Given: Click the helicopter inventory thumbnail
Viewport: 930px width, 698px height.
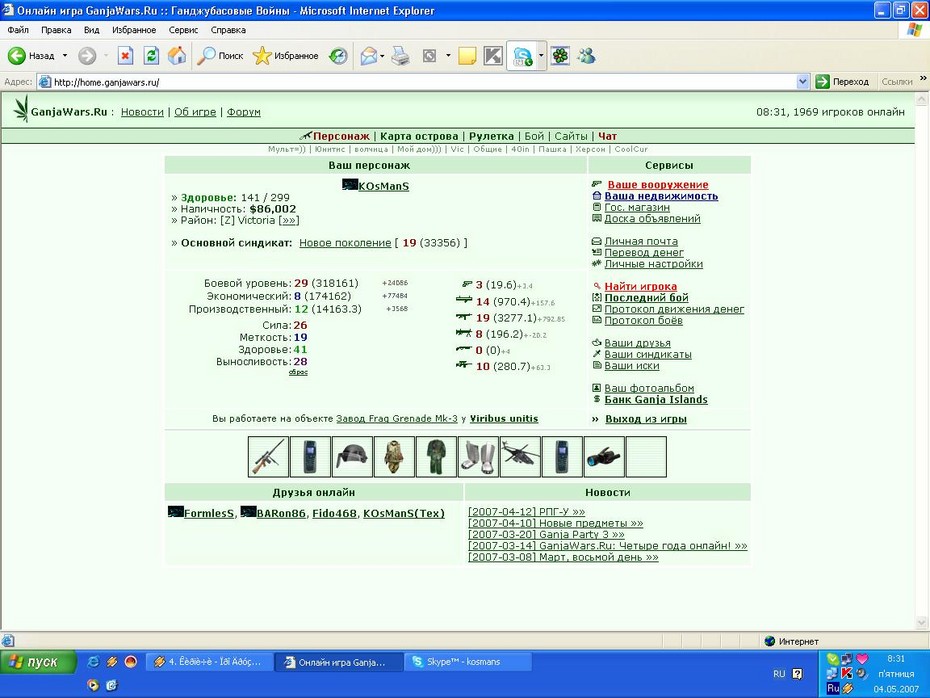Looking at the screenshot, I should point(520,457).
